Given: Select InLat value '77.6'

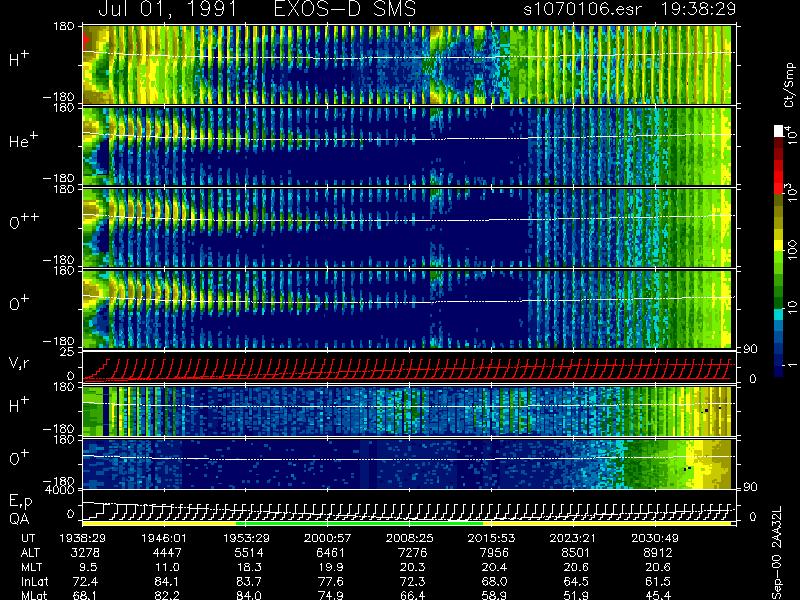Looking at the screenshot, I should tap(331, 581).
